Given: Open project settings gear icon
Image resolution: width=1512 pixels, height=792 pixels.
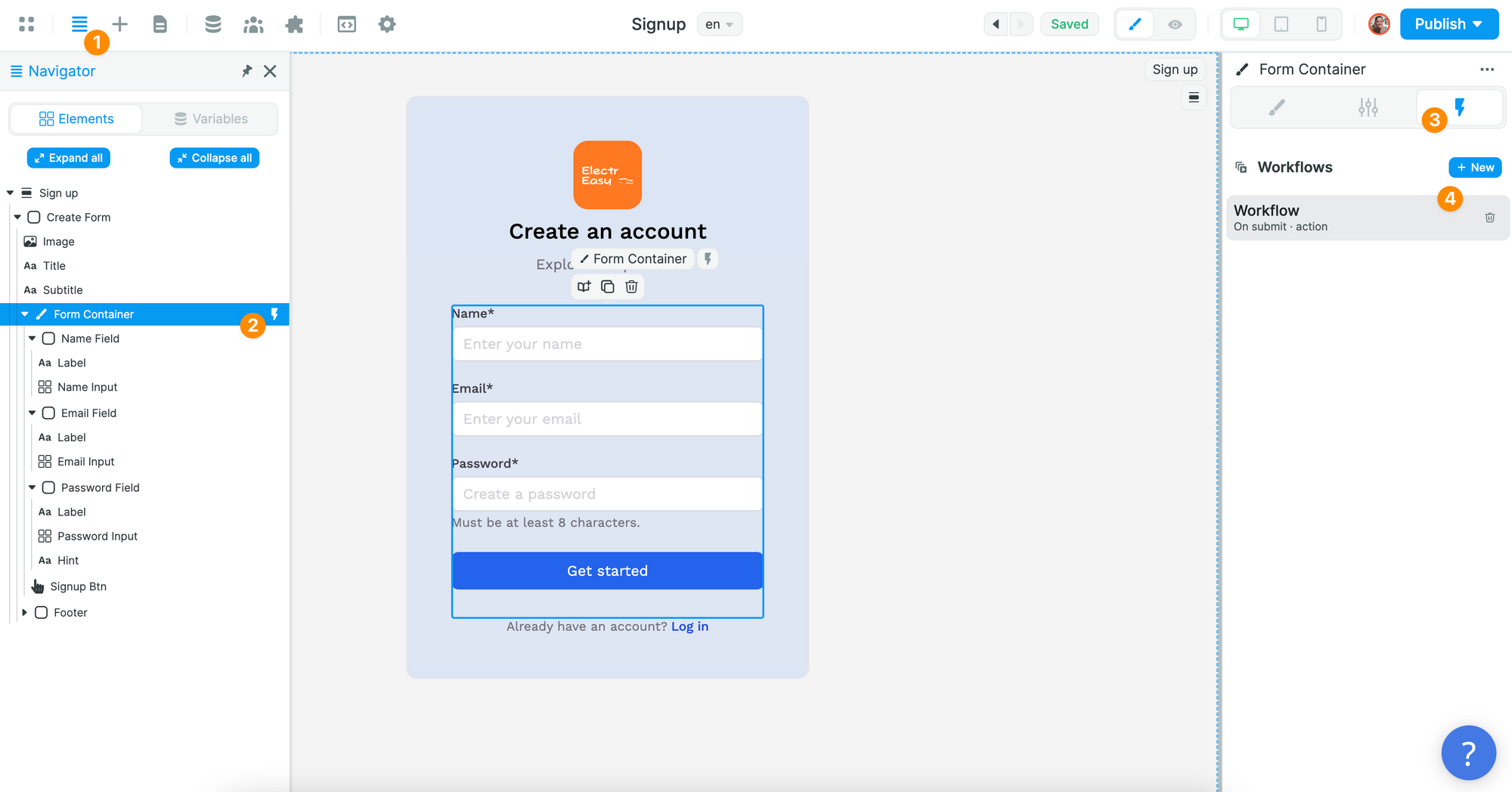Looking at the screenshot, I should (x=387, y=24).
